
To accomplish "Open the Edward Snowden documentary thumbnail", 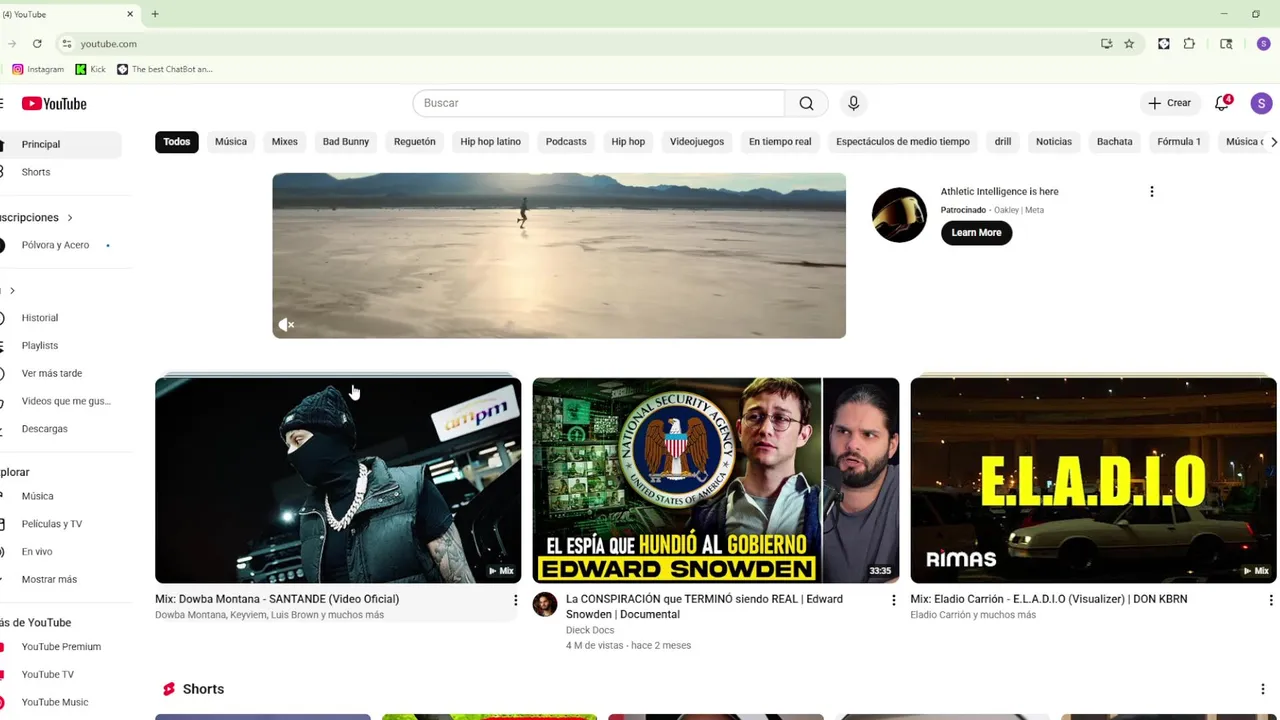I will point(716,480).
